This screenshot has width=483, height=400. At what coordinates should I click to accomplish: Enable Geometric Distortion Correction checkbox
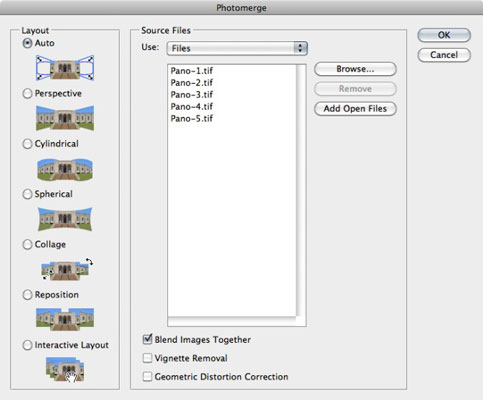pos(147,377)
